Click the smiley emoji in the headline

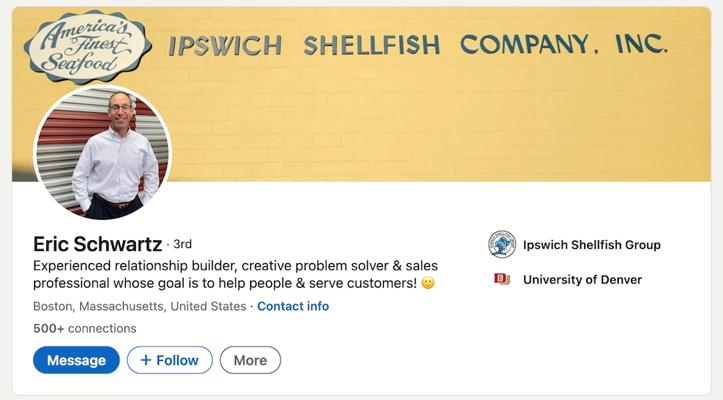point(428,284)
